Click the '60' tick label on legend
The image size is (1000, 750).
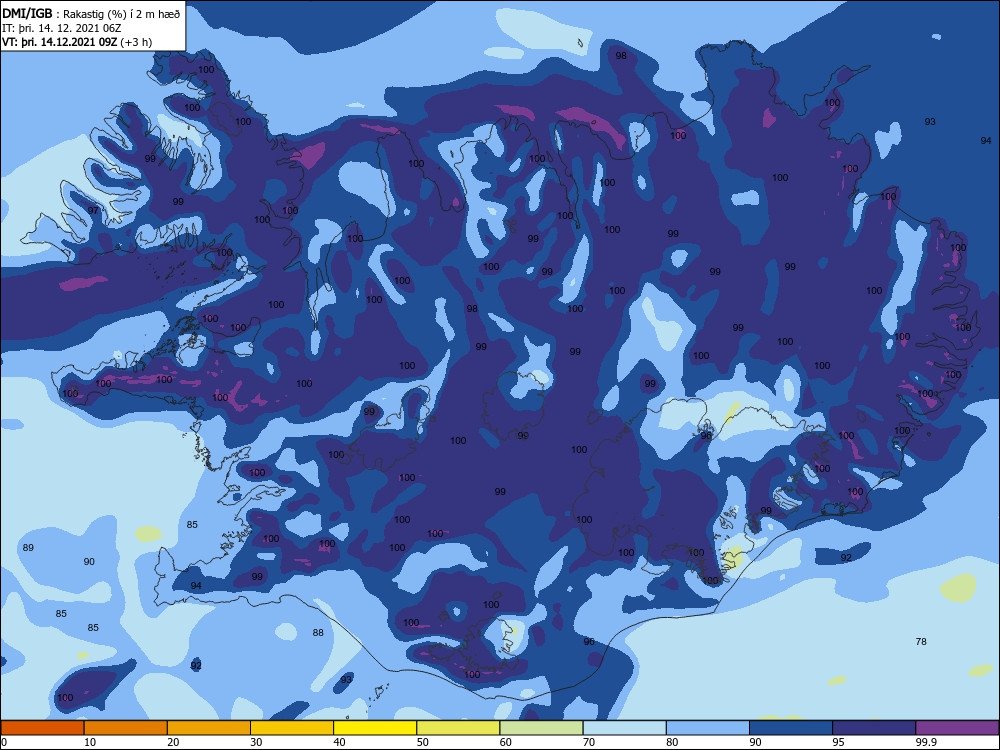506,742
